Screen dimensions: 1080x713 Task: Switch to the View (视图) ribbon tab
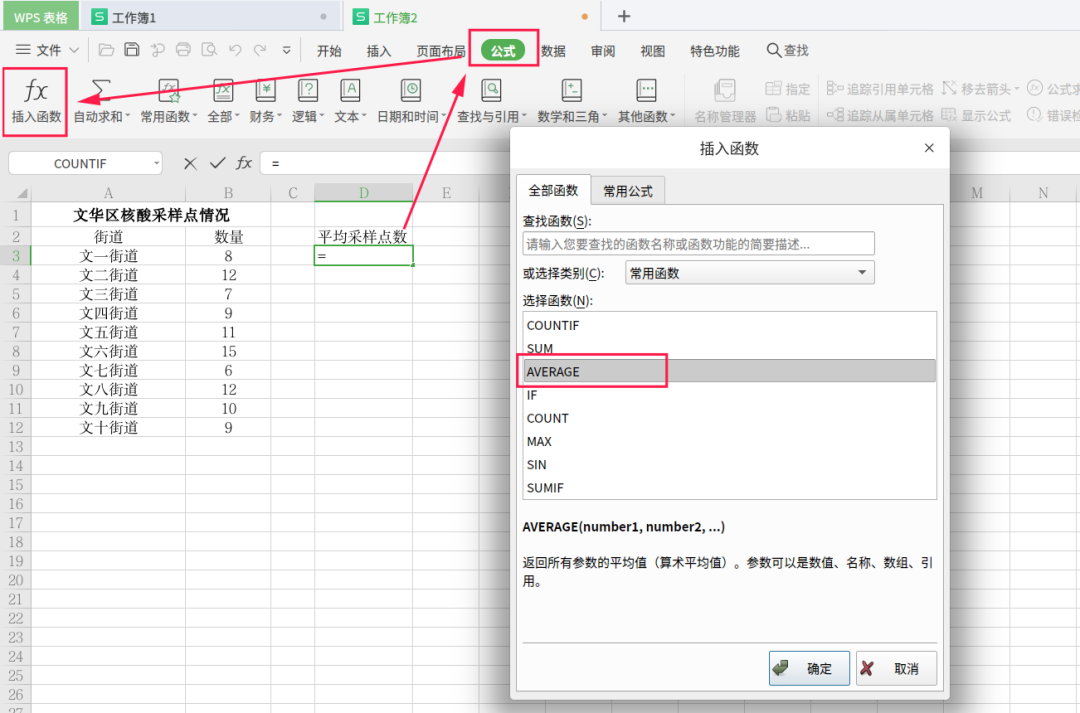click(652, 51)
